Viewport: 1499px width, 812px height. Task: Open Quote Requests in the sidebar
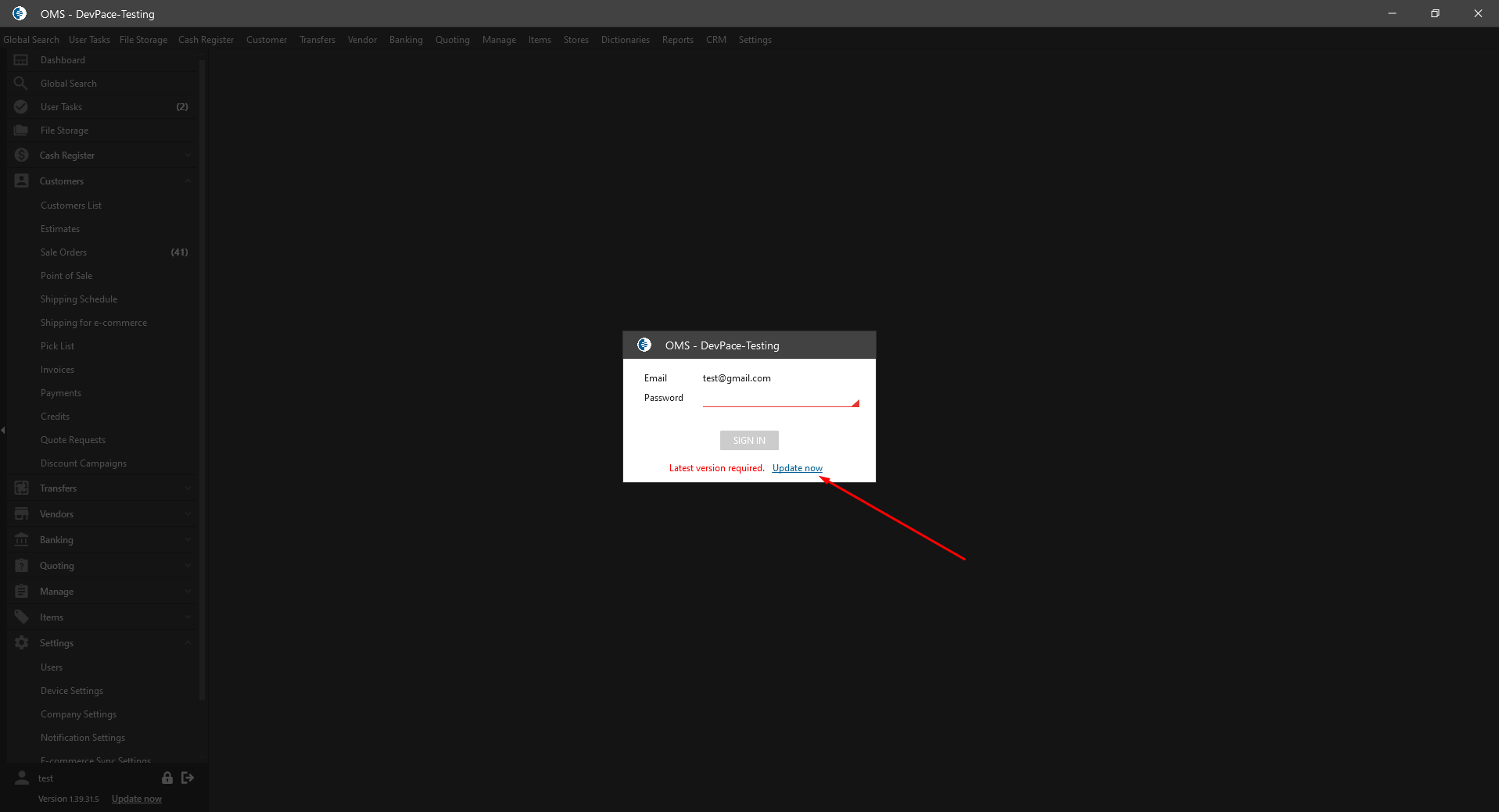tap(74, 440)
